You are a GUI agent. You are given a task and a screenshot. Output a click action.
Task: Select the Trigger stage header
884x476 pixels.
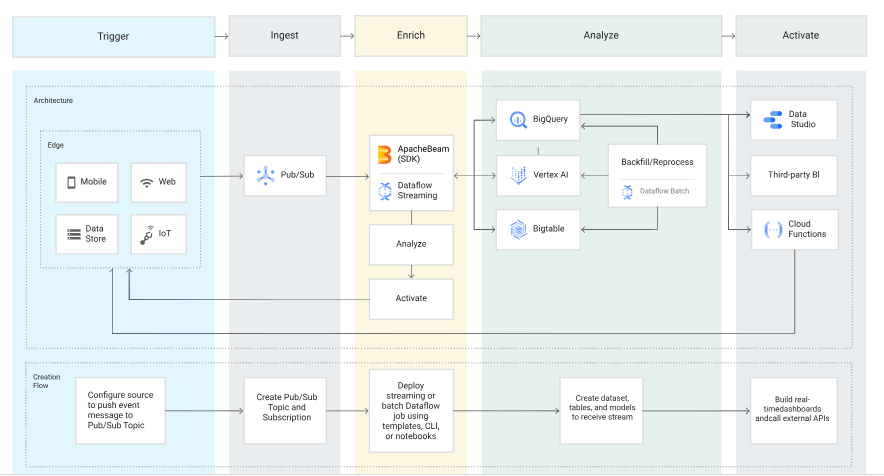click(113, 36)
